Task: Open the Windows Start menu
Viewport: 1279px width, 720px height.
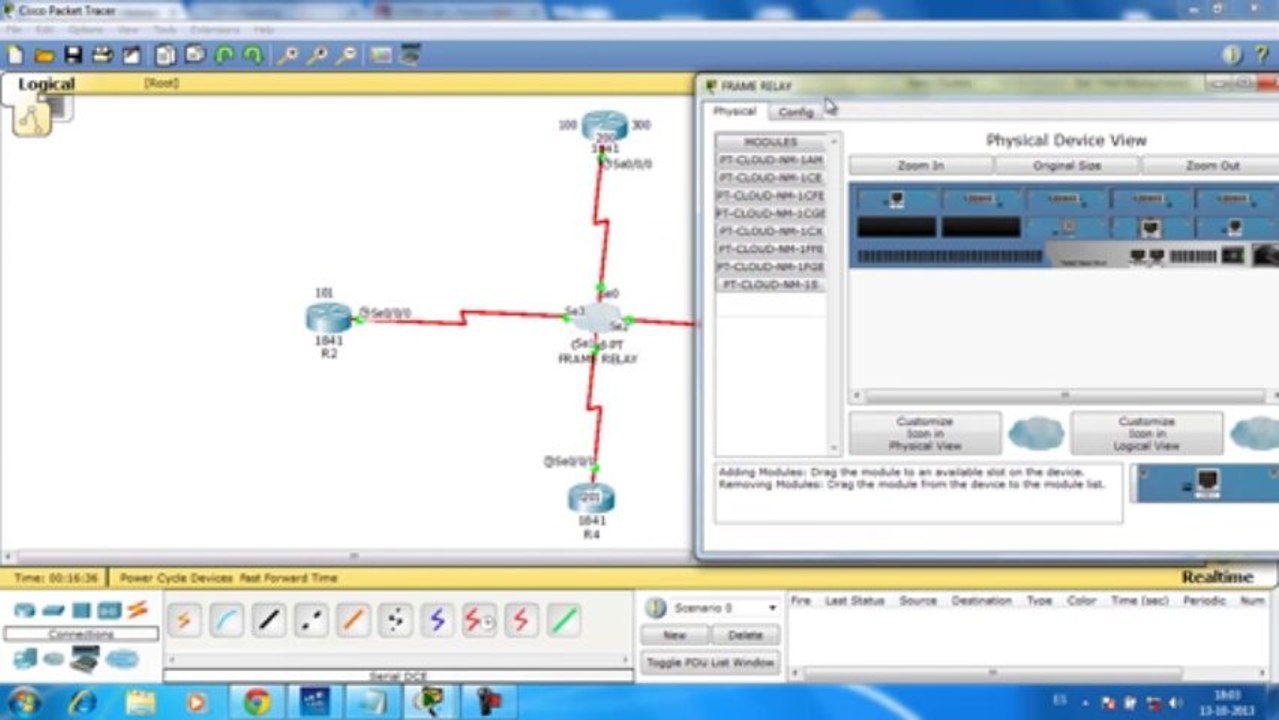Action: (23, 702)
